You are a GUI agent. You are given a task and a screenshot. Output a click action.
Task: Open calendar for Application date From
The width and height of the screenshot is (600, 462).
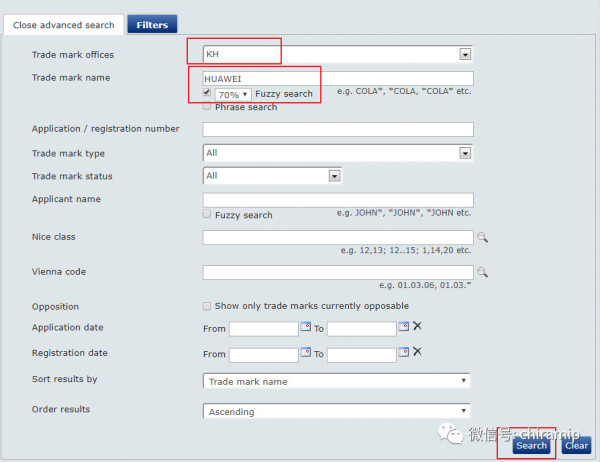pos(305,327)
